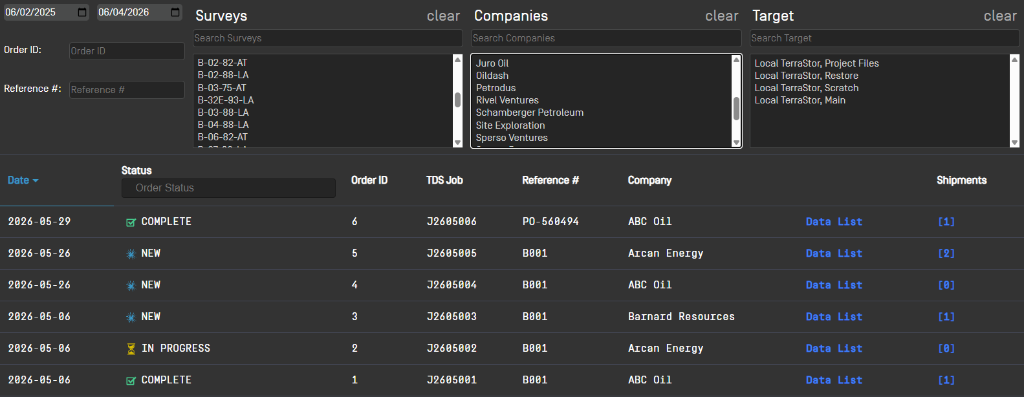Select company Schamberger Petroleum
This screenshot has width=1024, height=397.
(x=530, y=112)
